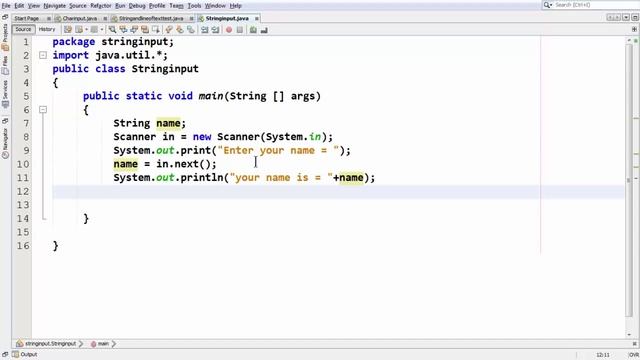Close the Stringinput.java tab

point(257,18)
